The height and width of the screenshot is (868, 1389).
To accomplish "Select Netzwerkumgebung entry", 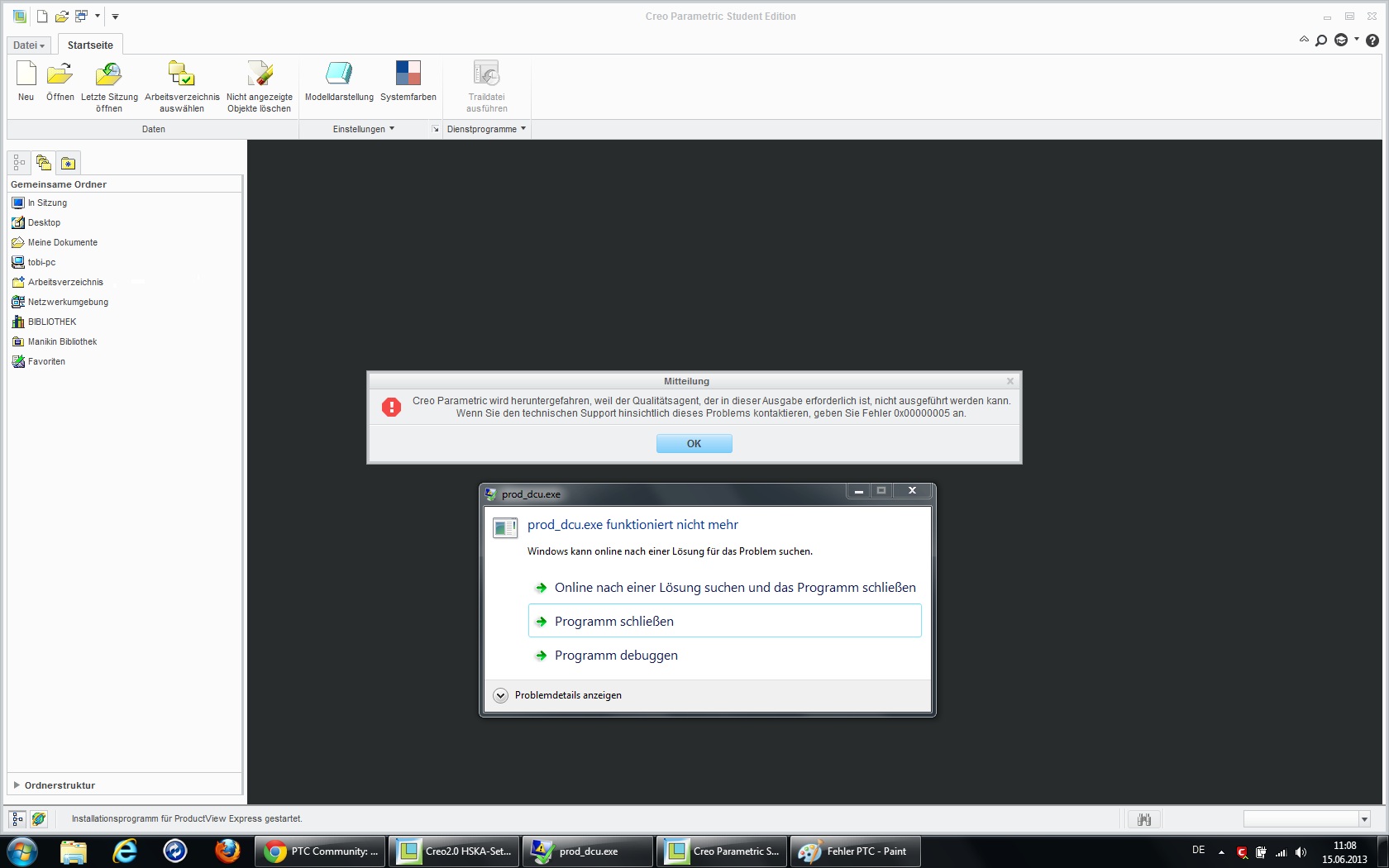I will point(68,302).
